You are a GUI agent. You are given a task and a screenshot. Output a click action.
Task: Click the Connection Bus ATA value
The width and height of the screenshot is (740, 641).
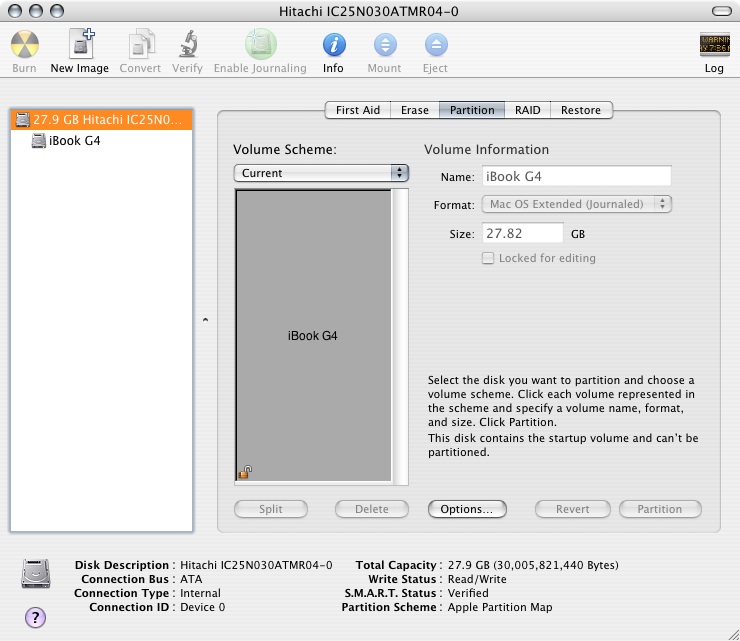click(191, 579)
